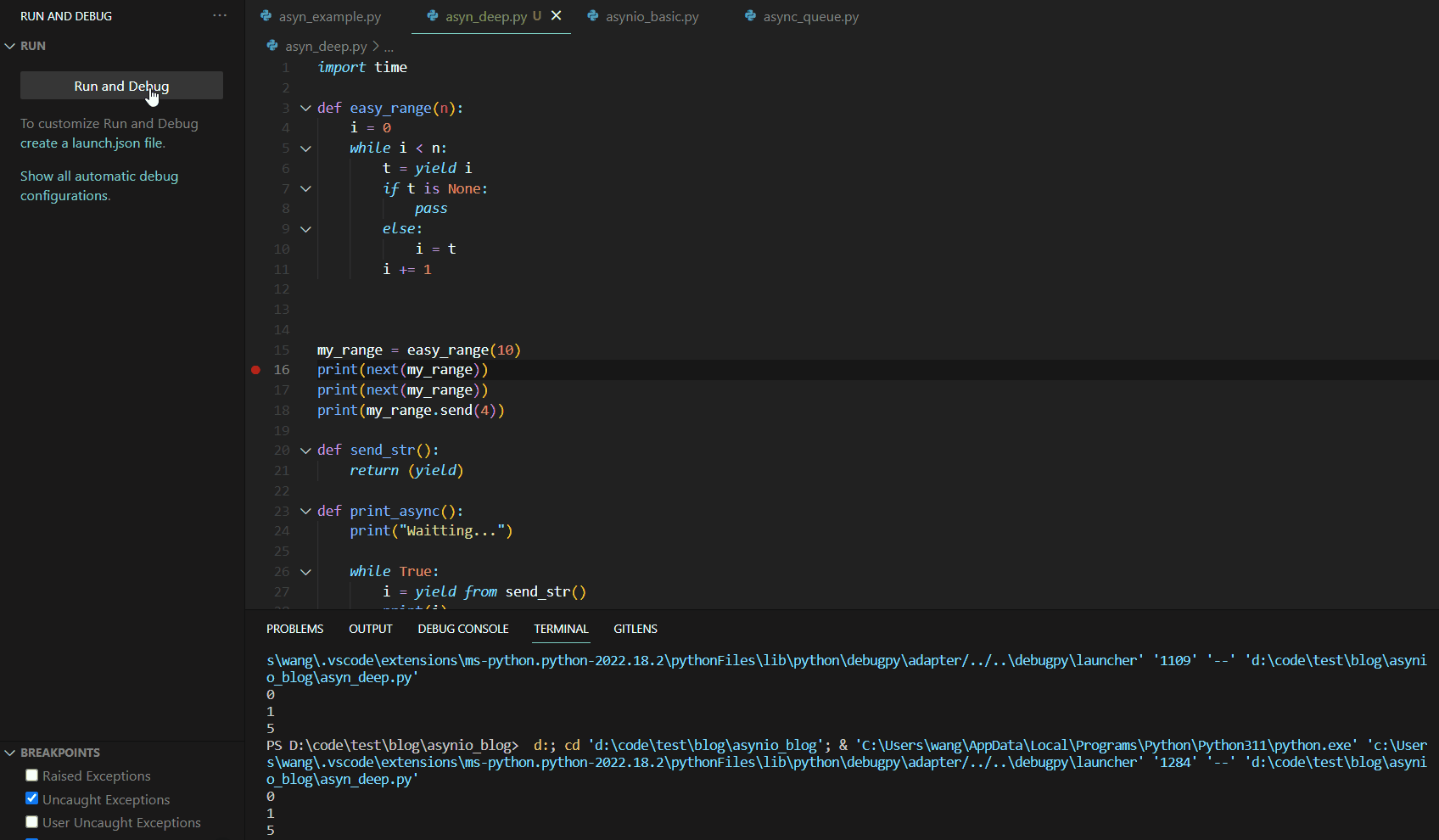Click the Python icon on asynio_basic.py tab
This screenshot has width=1439, height=840.
click(x=591, y=16)
